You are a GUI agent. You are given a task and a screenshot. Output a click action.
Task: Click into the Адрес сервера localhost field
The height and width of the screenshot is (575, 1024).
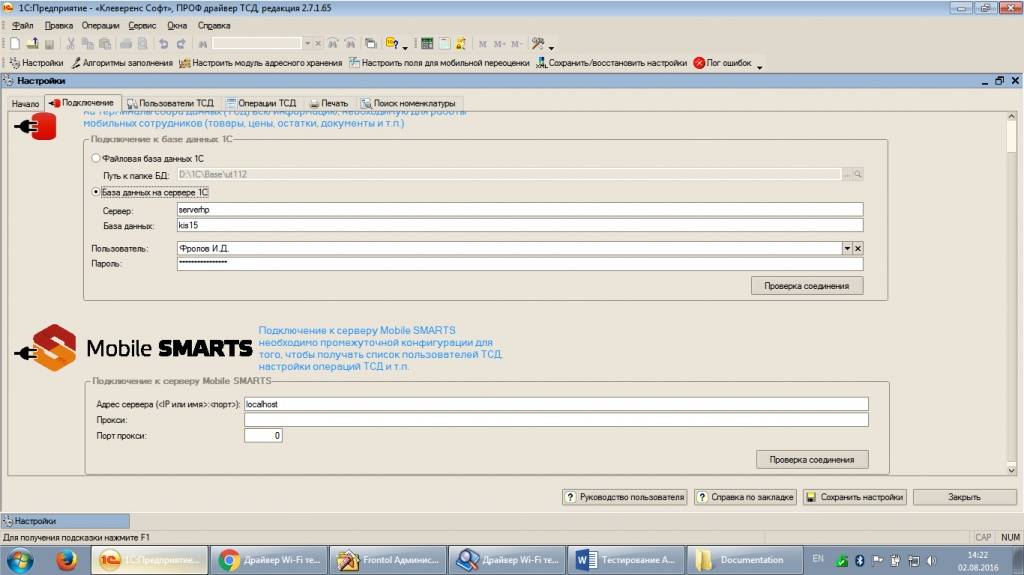[x=555, y=404]
